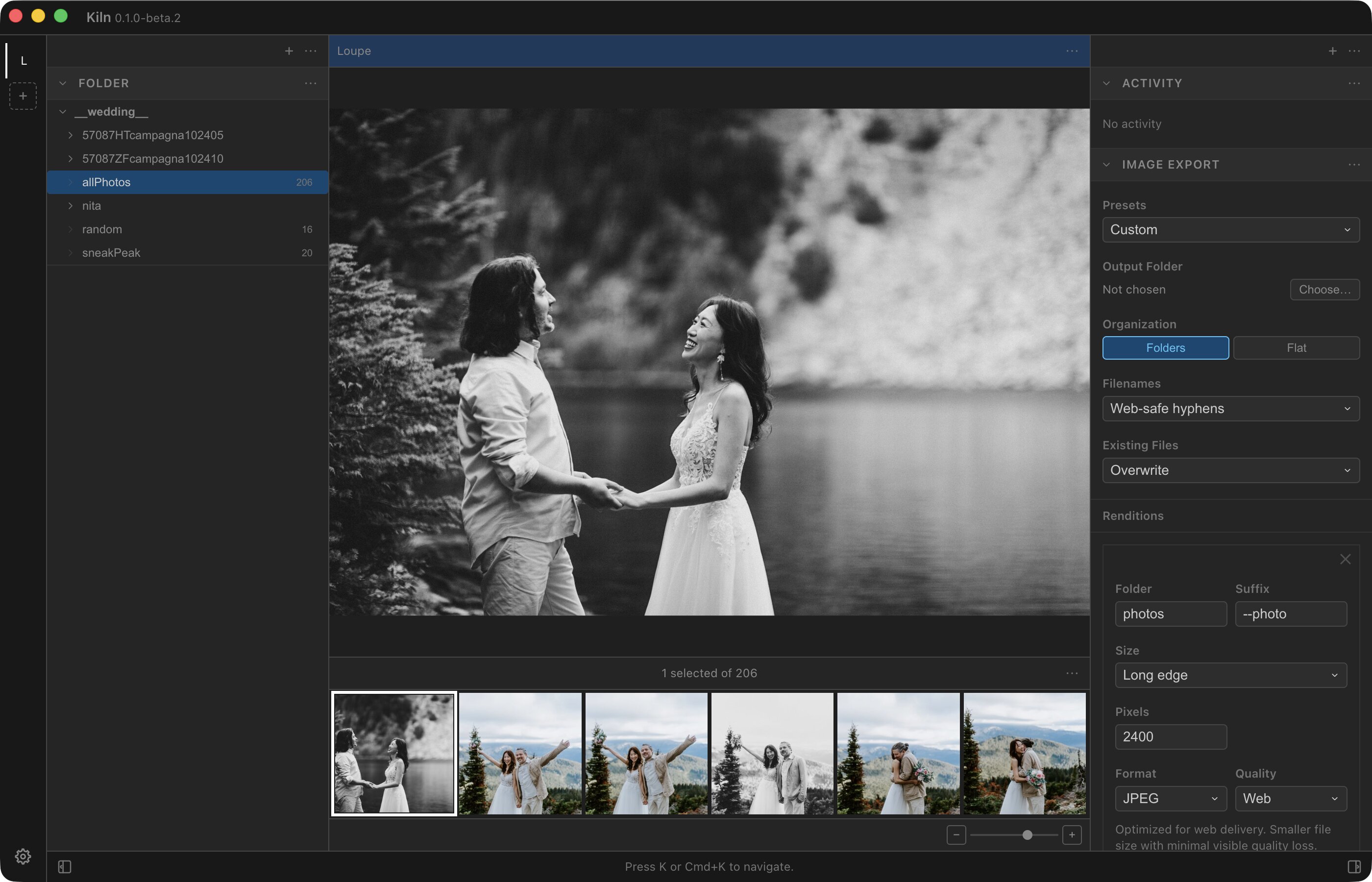Expand the nita folder
The width and height of the screenshot is (1372, 882).
coord(71,206)
